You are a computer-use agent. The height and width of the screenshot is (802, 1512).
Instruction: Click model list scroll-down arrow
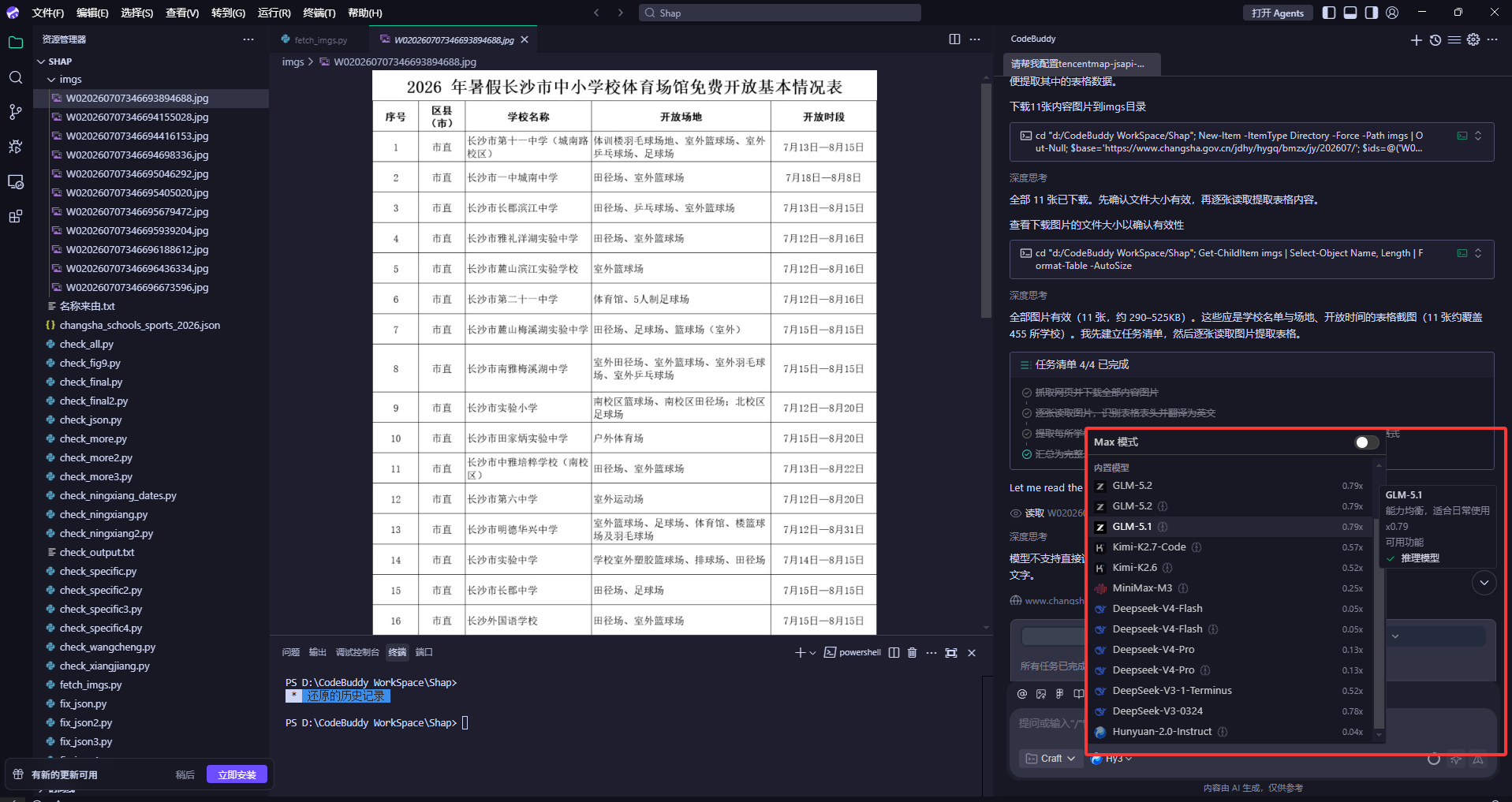[1379, 735]
